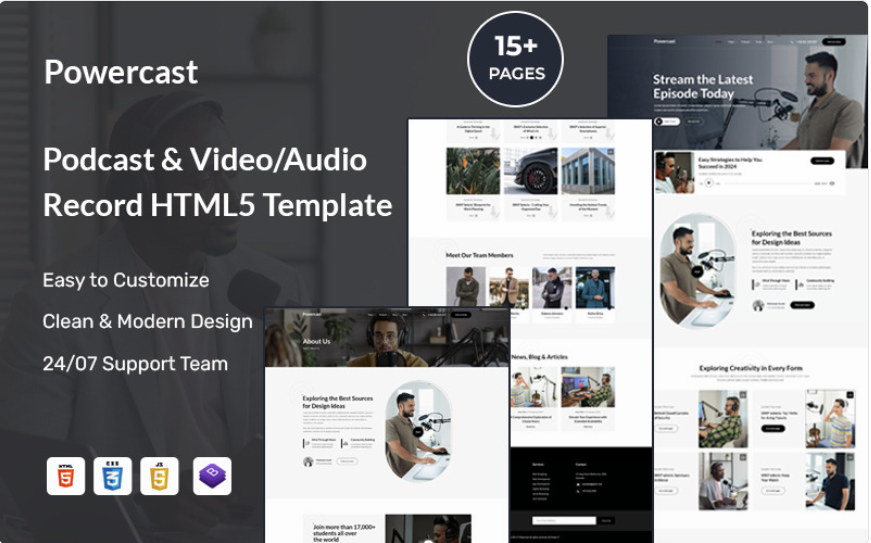Click the subscribe button beside footer email field
This screenshot has width=871, height=543.
coord(606,520)
